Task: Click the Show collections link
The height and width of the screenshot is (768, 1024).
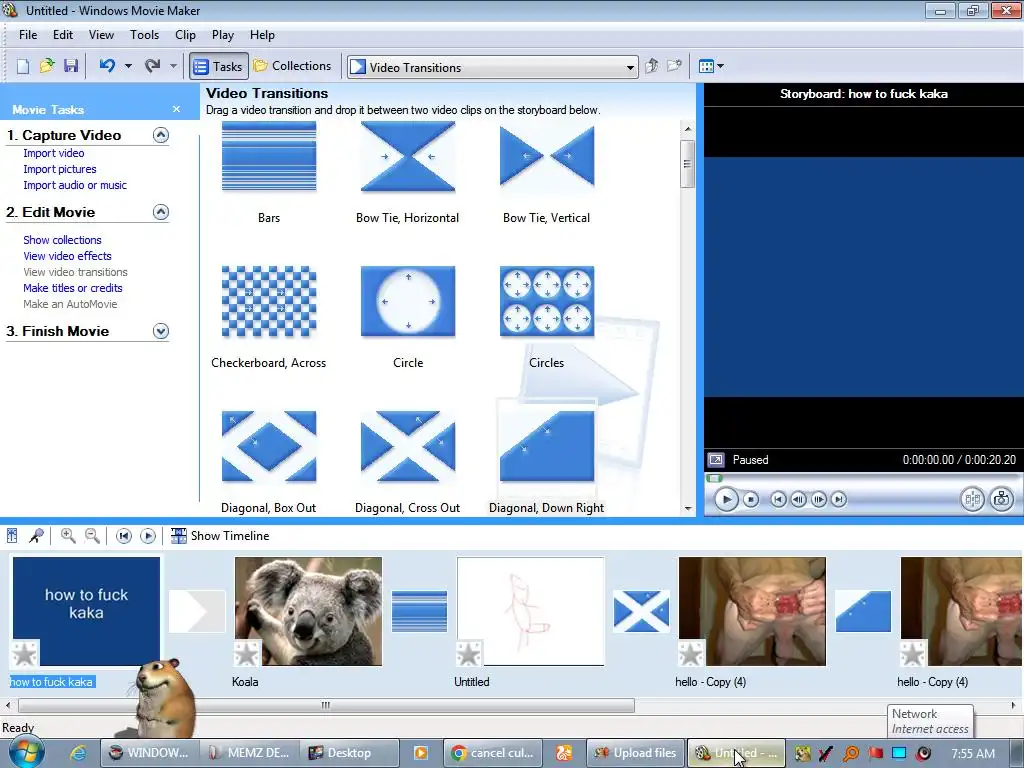Action: [x=62, y=240]
